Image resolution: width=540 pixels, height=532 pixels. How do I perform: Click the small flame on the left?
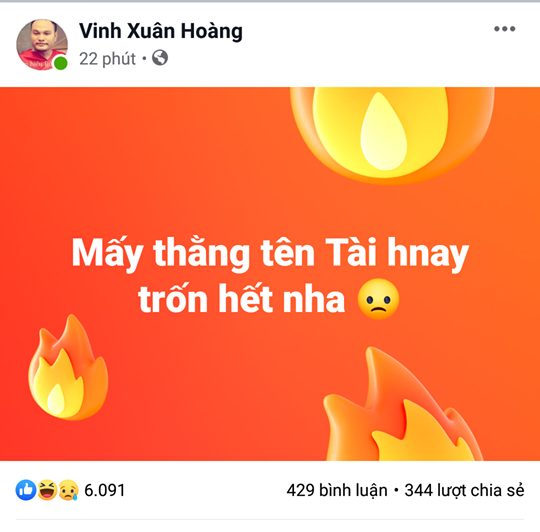[x=68, y=367]
